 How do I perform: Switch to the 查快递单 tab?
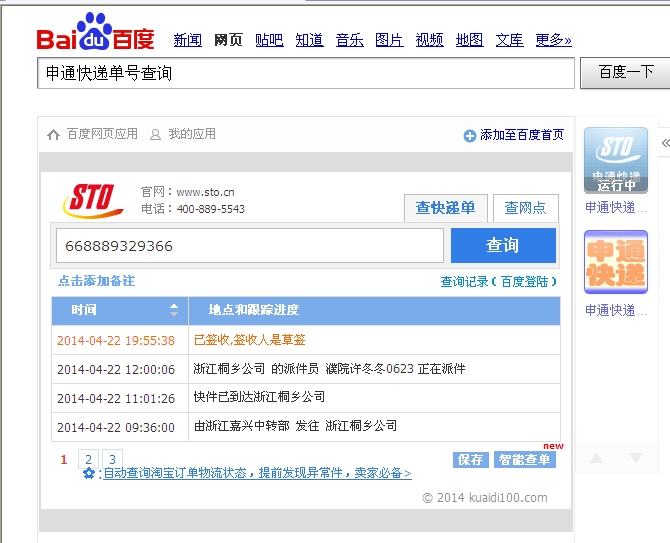[x=446, y=208]
